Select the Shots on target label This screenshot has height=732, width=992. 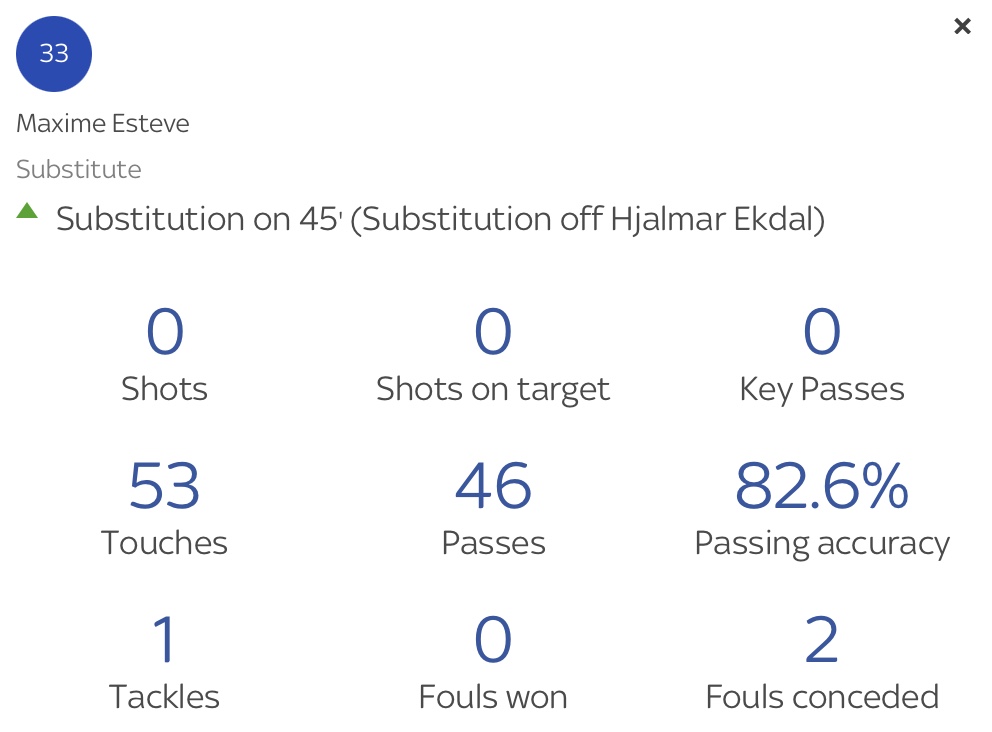pyautogui.click(x=493, y=389)
